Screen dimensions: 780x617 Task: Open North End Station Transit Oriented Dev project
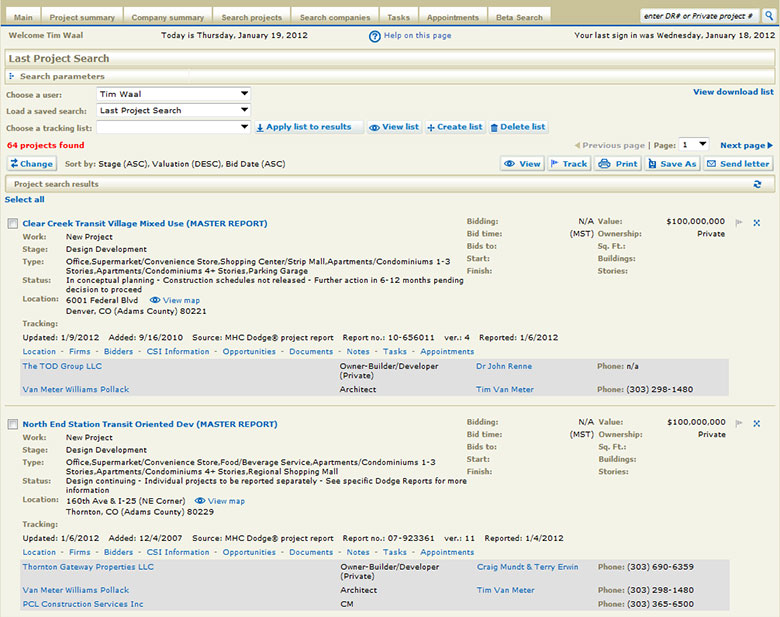click(150, 424)
